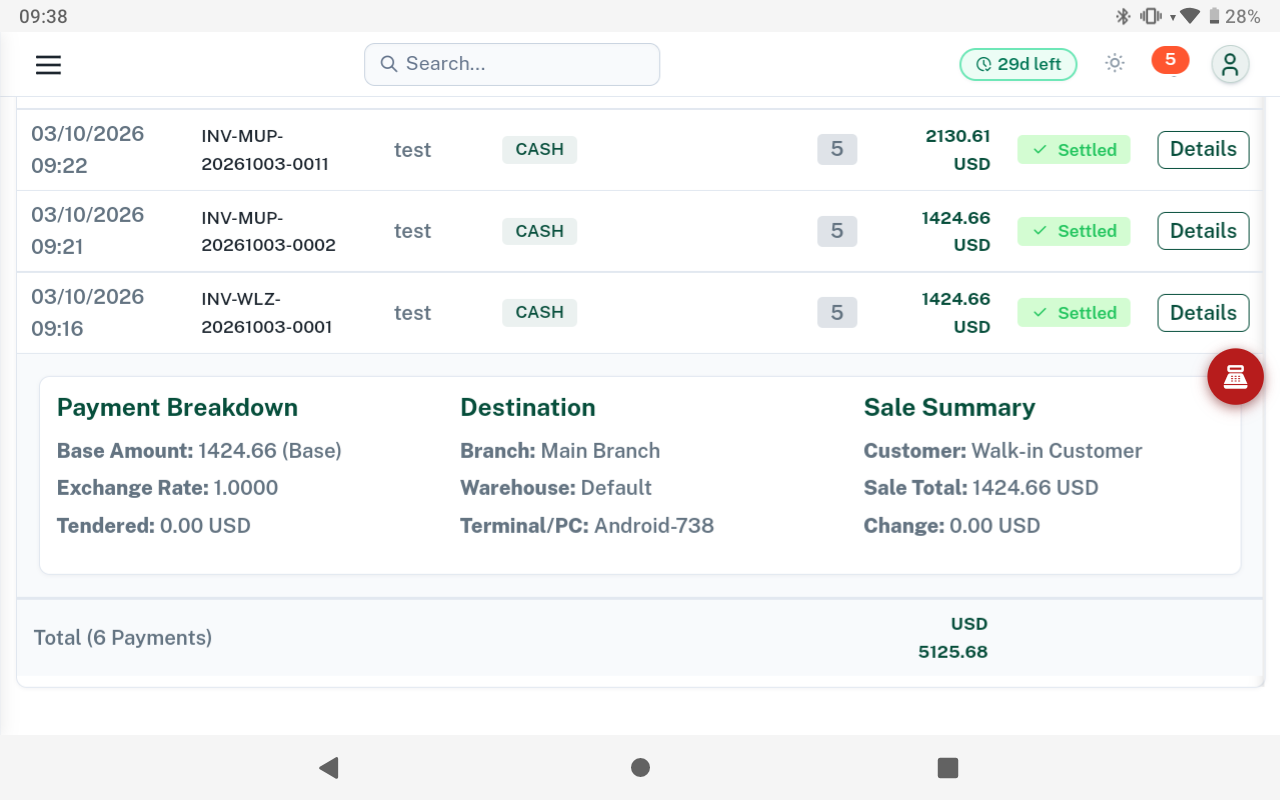Click the total amount USD 5125.68

tap(953, 638)
